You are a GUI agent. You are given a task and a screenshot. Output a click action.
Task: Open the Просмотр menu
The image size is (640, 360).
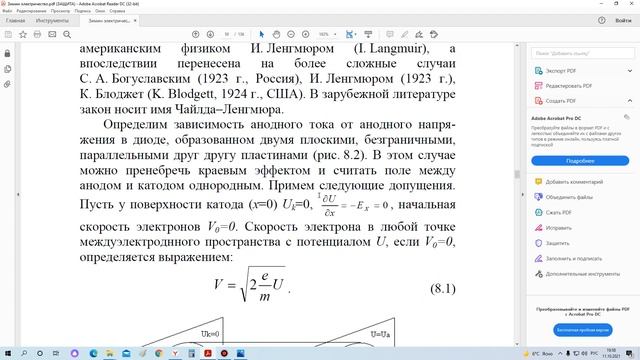(x=60, y=11)
